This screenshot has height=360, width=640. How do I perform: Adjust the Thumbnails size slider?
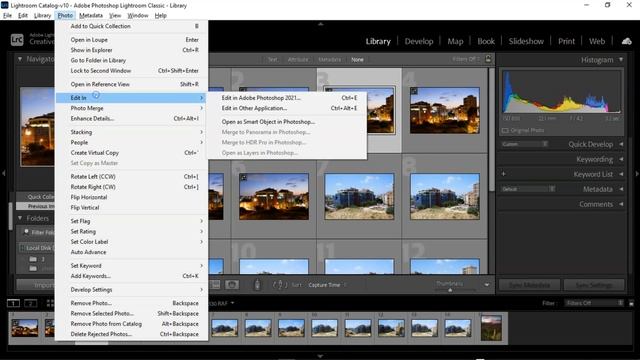pos(450,290)
